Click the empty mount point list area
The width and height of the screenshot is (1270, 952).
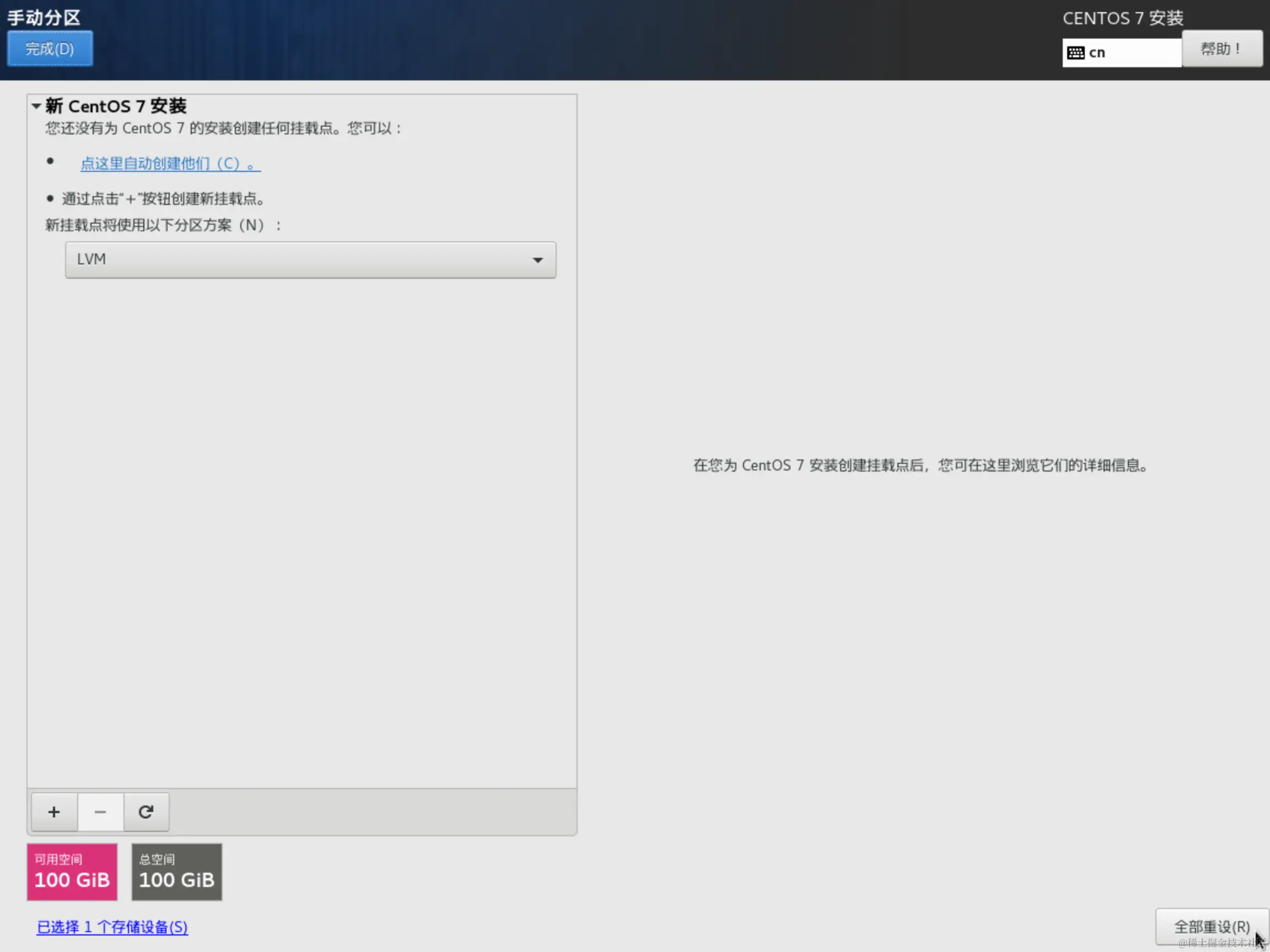click(302, 516)
